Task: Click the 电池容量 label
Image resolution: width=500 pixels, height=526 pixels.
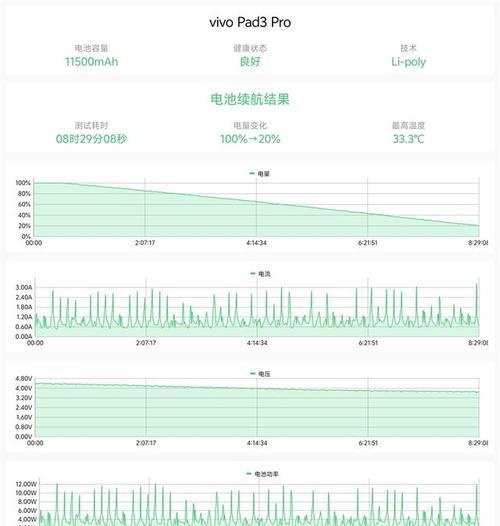Action: (x=91, y=48)
